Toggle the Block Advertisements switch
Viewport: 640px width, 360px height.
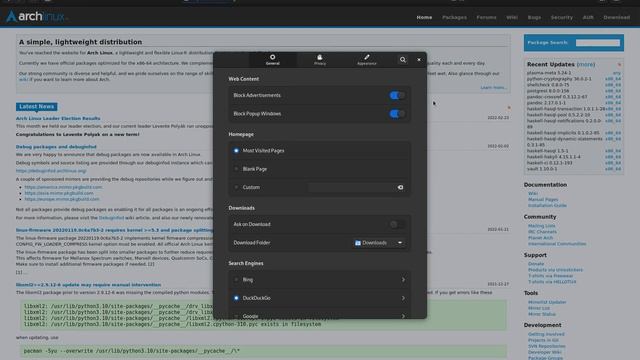coord(397,96)
